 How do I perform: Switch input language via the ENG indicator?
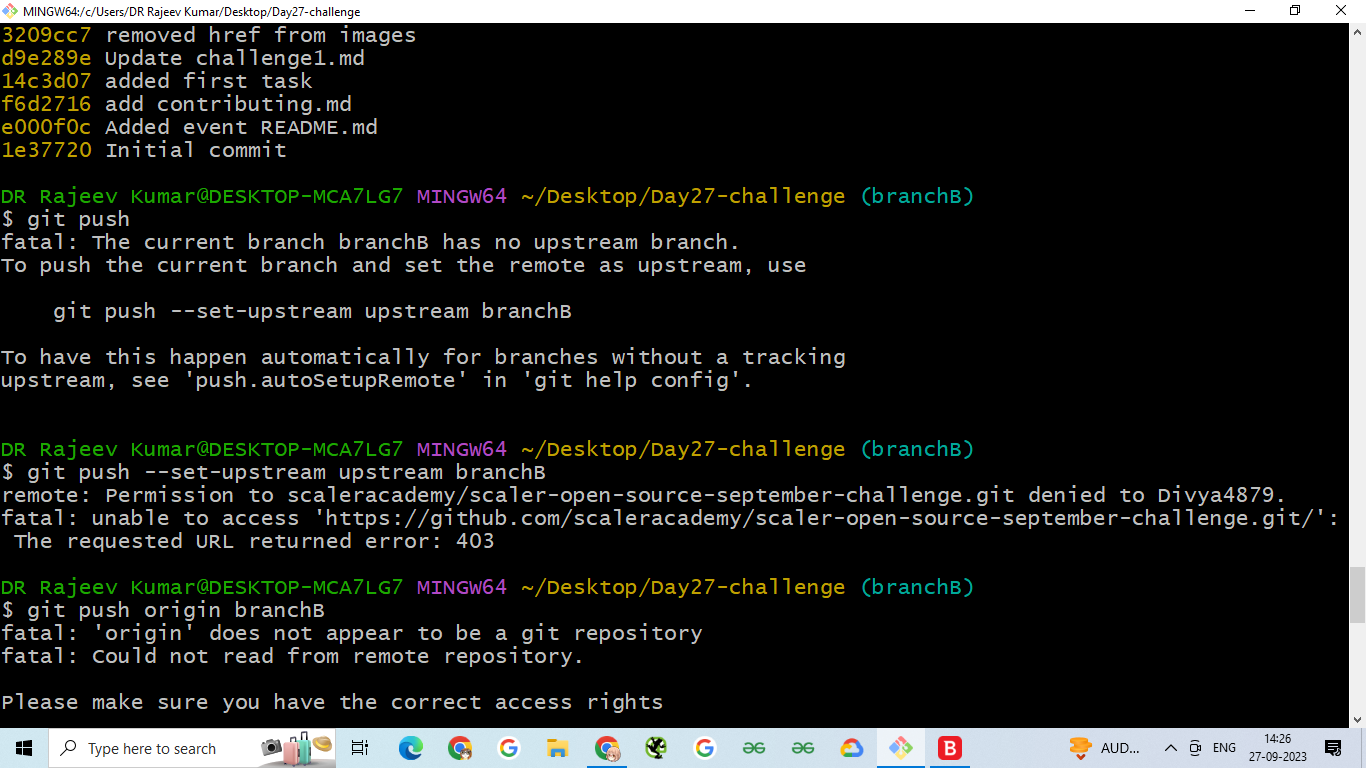1224,748
